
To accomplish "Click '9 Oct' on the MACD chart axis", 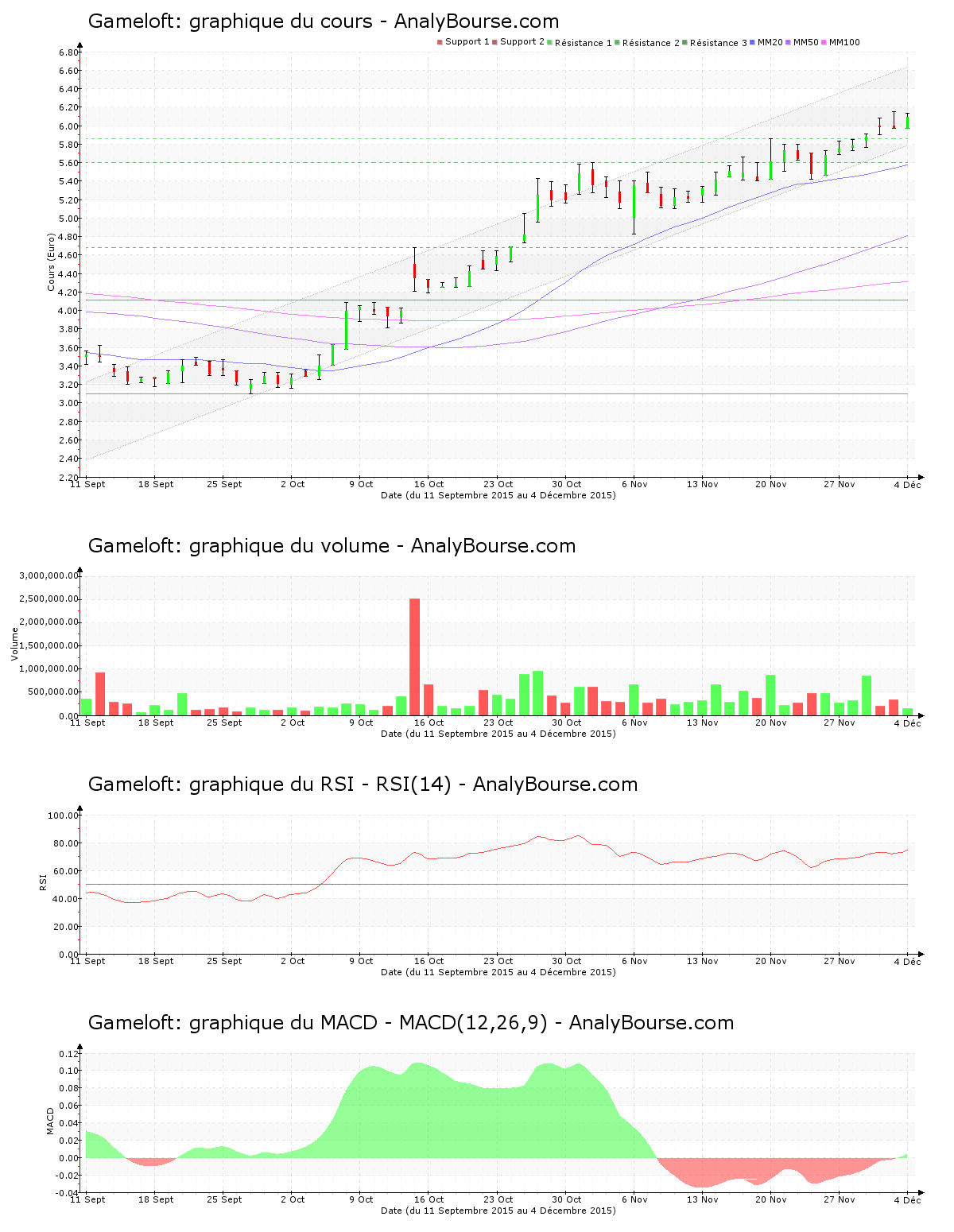I will [x=361, y=1199].
